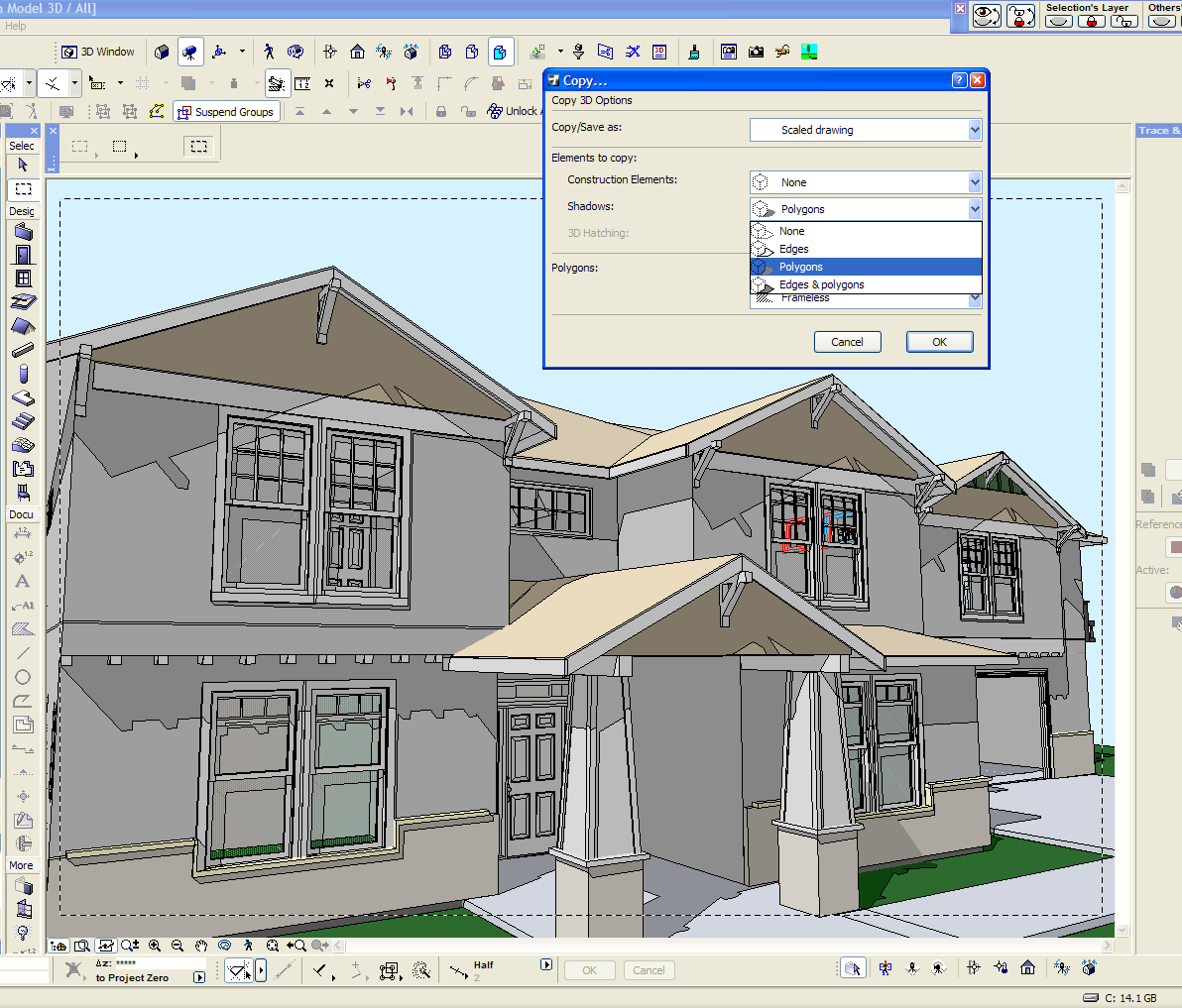Click the PhotoRender camera icon
This screenshot has width=1182, height=1008.
pyautogui.click(x=756, y=52)
